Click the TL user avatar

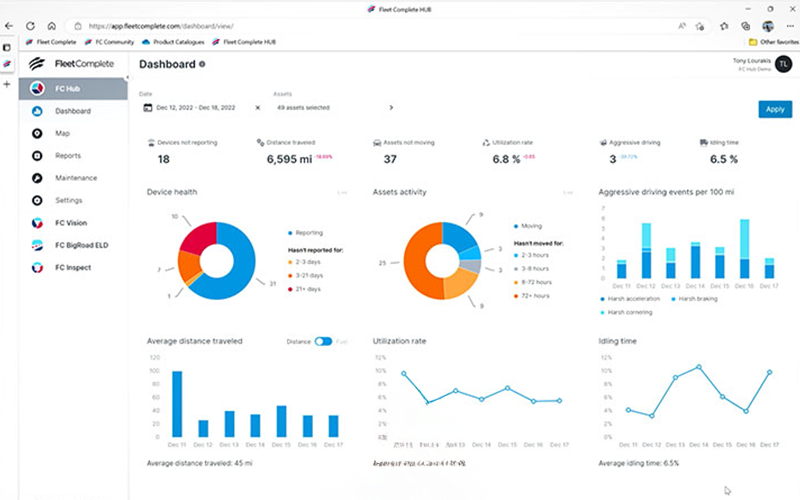[x=769, y=66]
